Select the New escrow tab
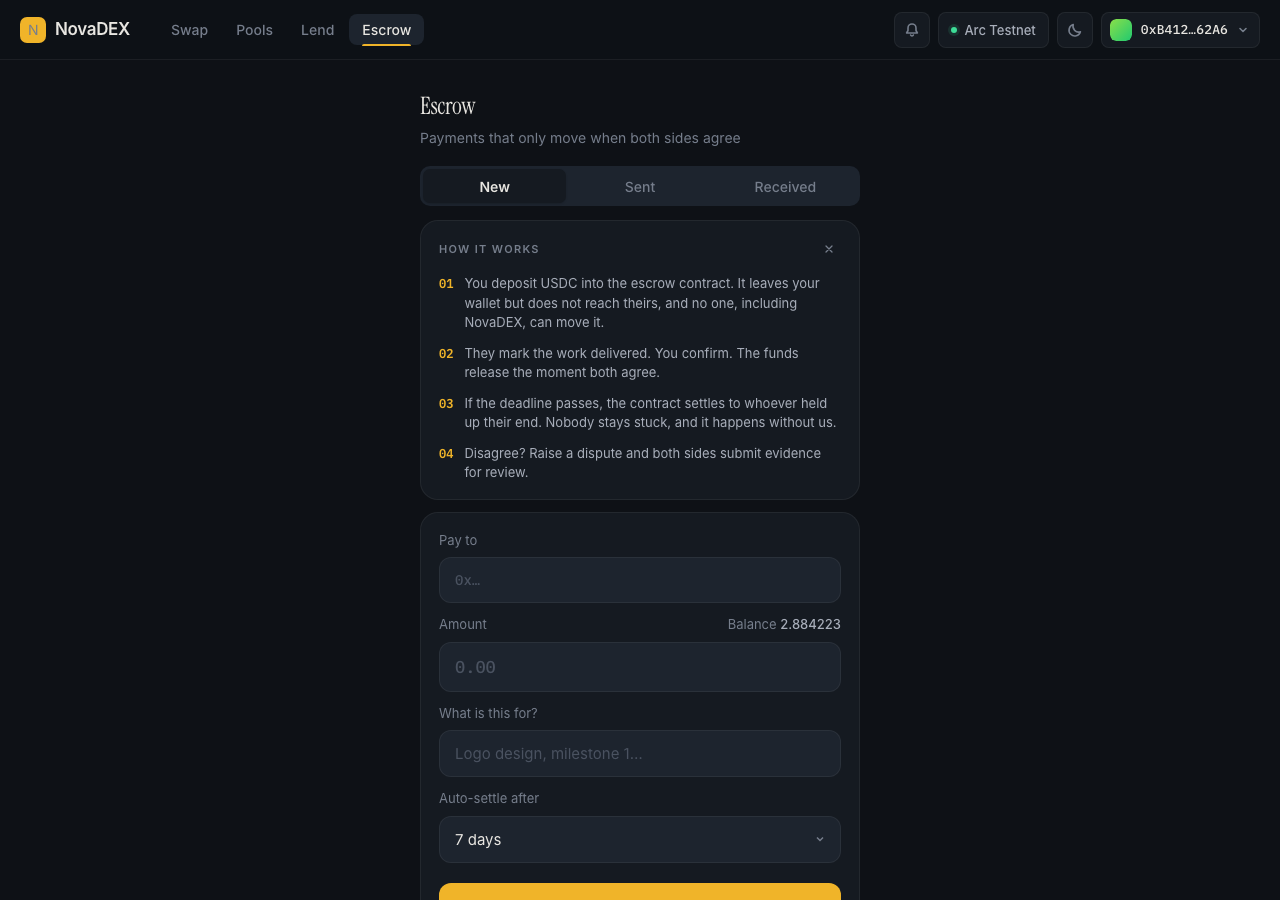The height and width of the screenshot is (900, 1280). click(494, 187)
